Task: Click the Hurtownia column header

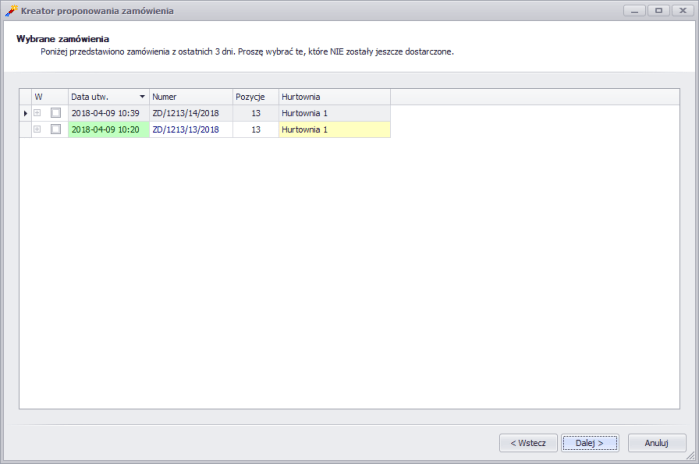Action: tap(333, 97)
